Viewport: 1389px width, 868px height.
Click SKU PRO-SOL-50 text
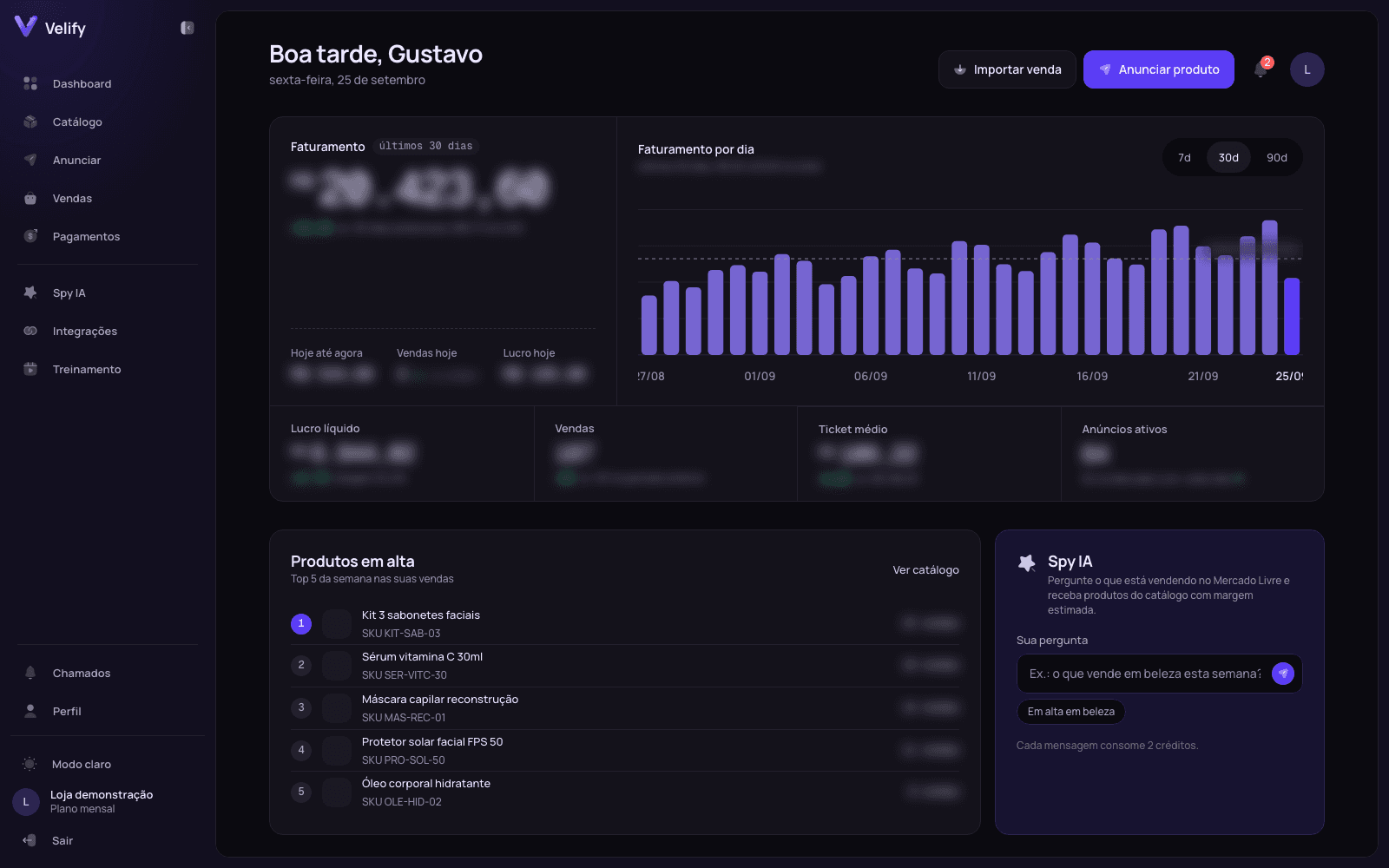[403, 760]
